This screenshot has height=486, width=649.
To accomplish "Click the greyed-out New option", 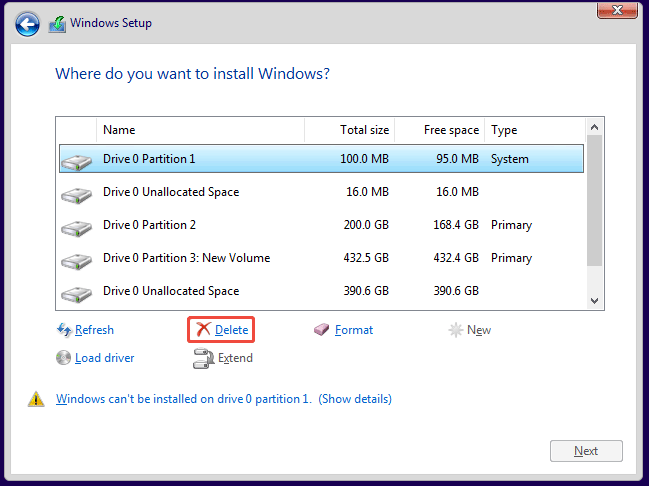I will point(479,330).
